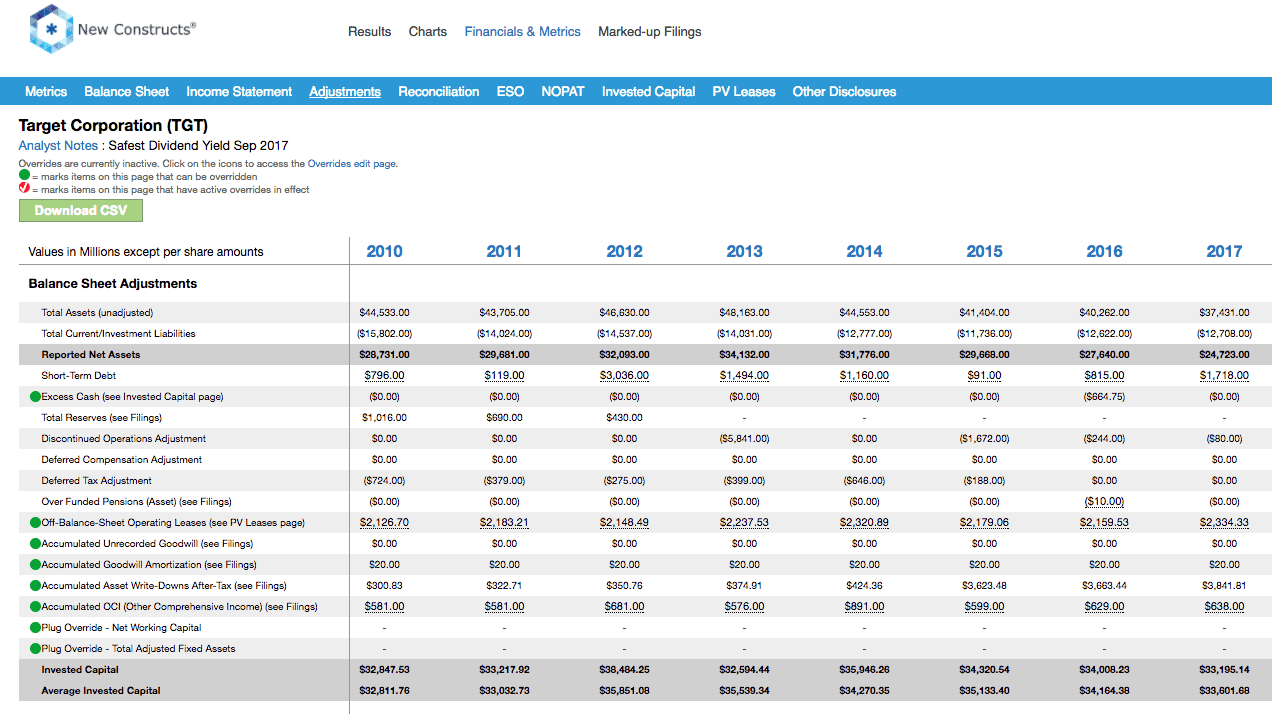Click Reported Net Assets value $34,132.00
The image size is (1272, 714).
[744, 355]
